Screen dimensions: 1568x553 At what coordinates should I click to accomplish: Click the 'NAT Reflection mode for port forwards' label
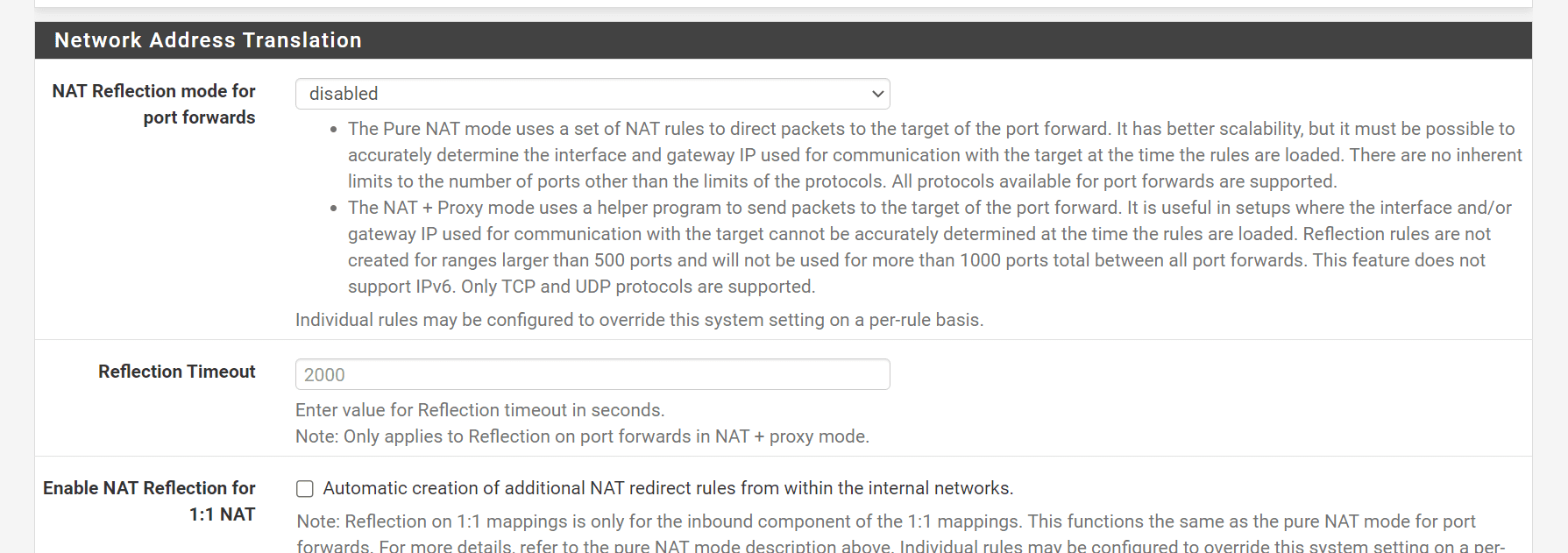pos(153,104)
